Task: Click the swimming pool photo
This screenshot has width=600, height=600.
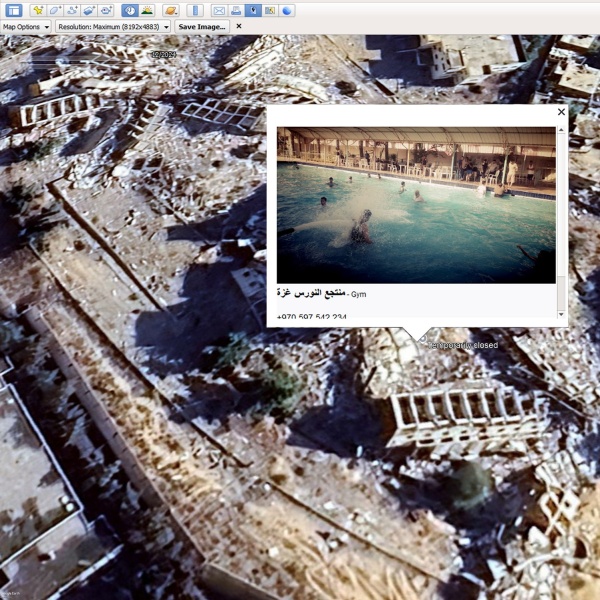Action: [415, 205]
